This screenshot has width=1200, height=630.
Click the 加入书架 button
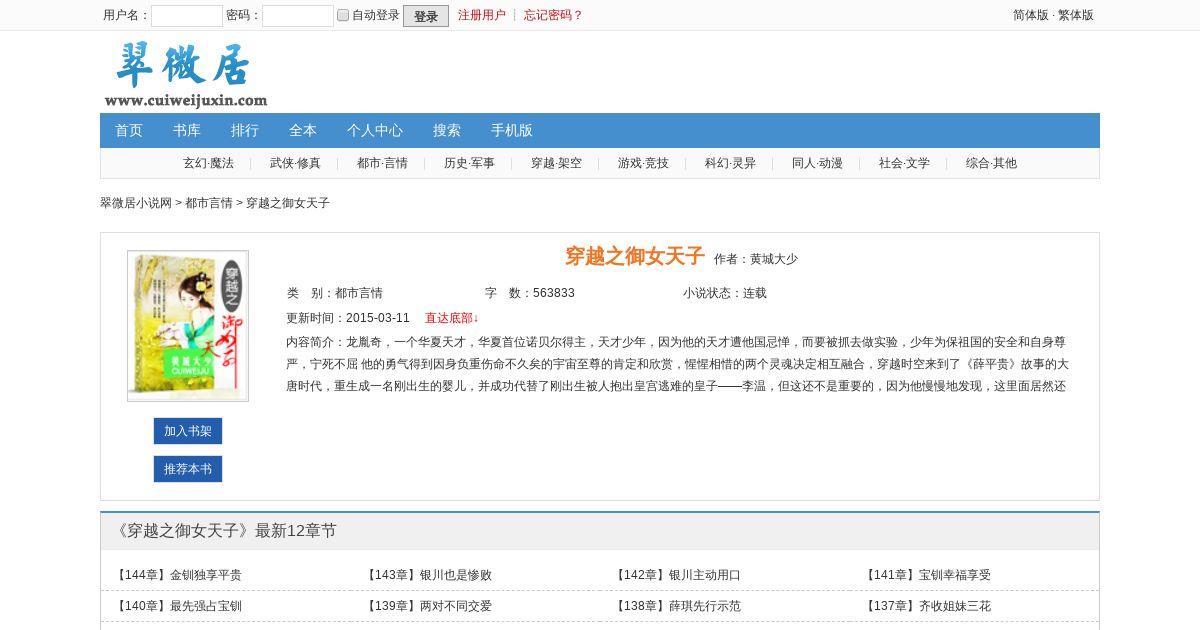tap(188, 431)
